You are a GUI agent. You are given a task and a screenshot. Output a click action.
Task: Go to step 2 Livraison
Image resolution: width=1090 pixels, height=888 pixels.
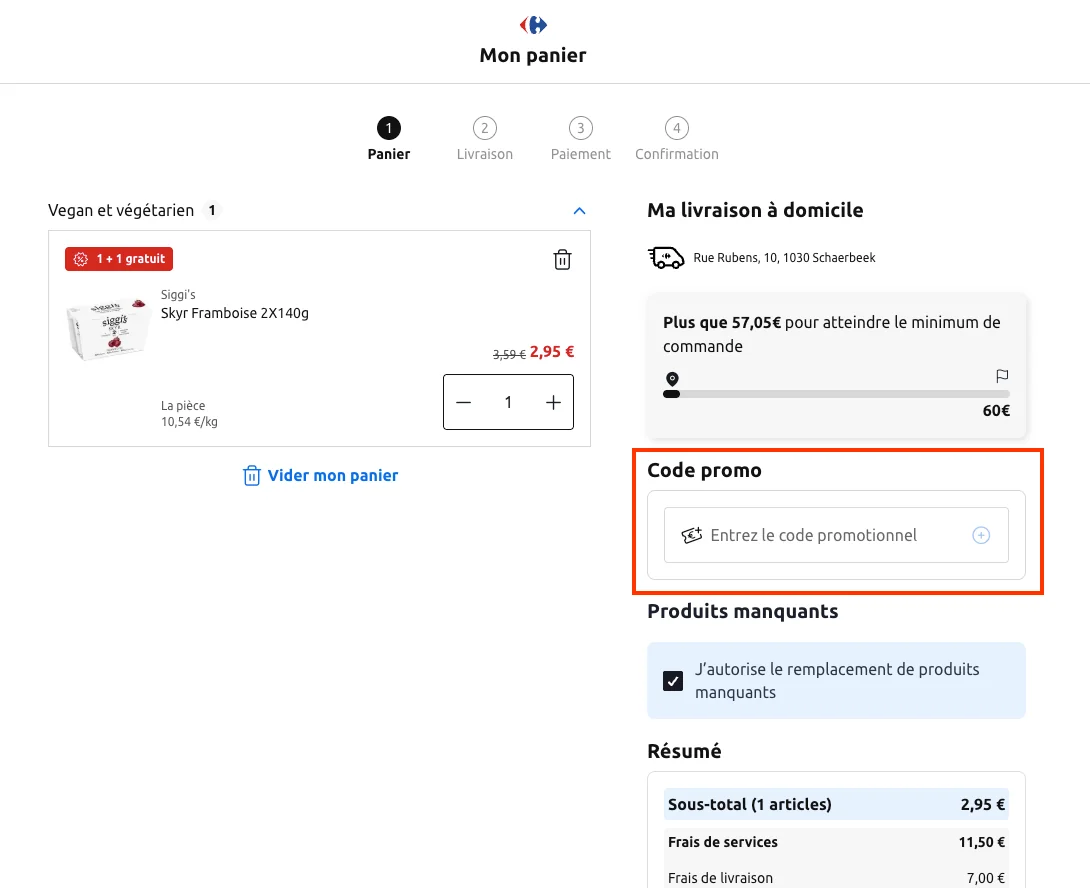(x=485, y=139)
